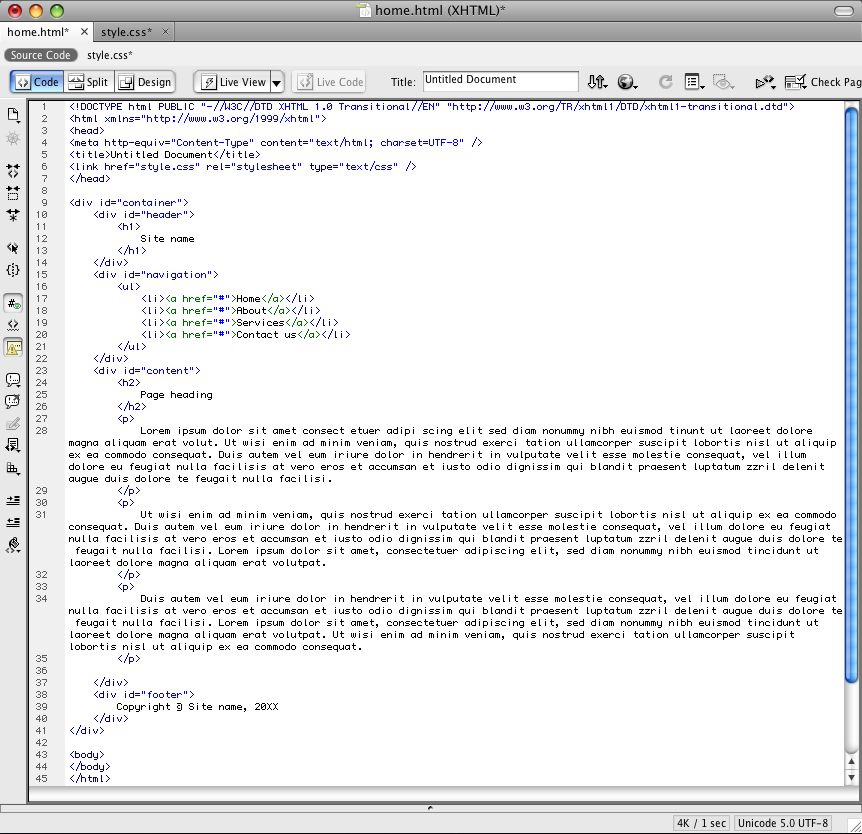The width and height of the screenshot is (862, 834).
Task: Collapse the full tag in code
Action: pyautogui.click(x=13, y=171)
